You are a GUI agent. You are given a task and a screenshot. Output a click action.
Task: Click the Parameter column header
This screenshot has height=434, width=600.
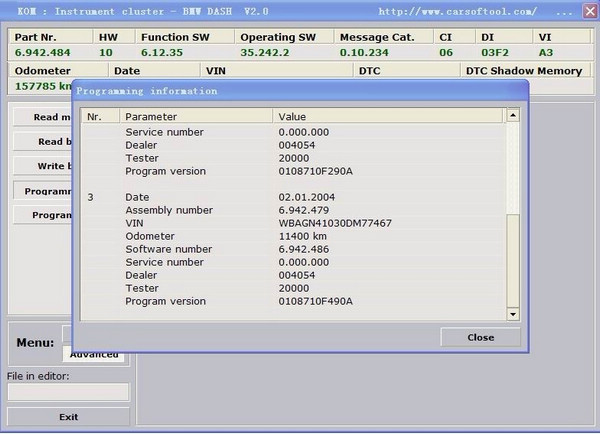[196, 116]
